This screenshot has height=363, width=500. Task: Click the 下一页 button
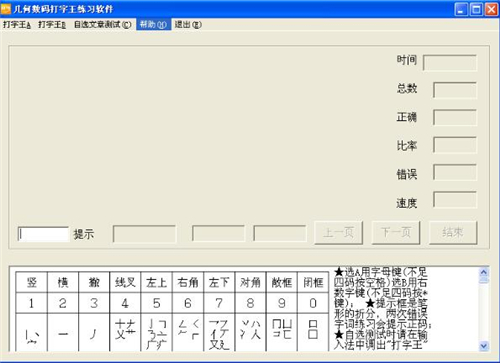(x=396, y=232)
